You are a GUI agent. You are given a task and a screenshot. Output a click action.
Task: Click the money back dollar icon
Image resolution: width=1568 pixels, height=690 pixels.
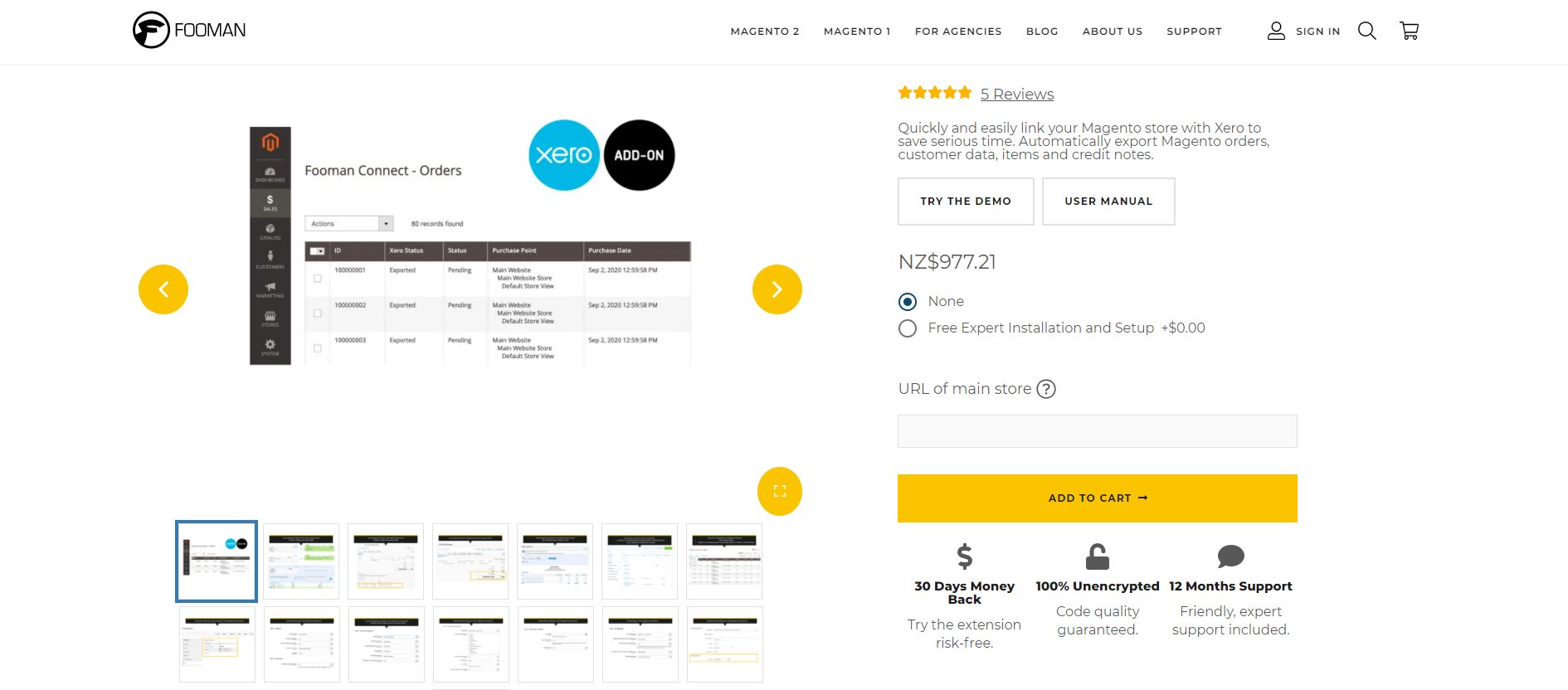(x=964, y=556)
